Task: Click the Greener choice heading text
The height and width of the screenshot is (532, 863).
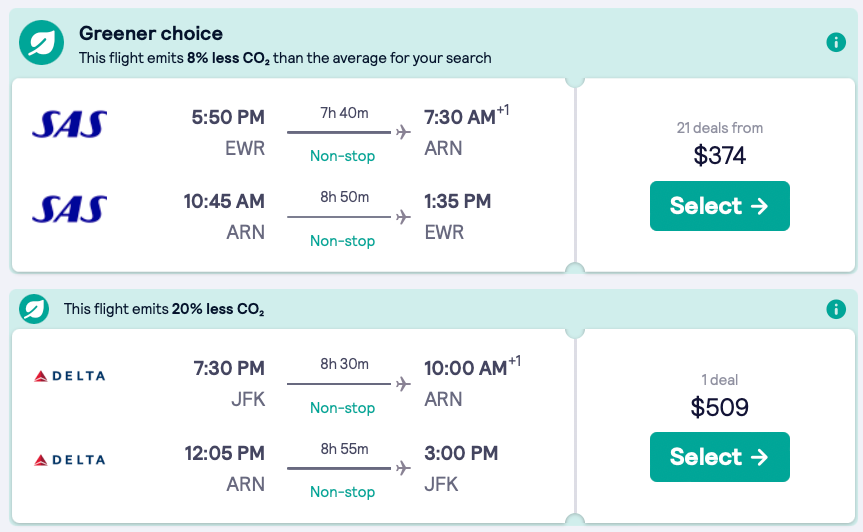Action: click(x=151, y=34)
